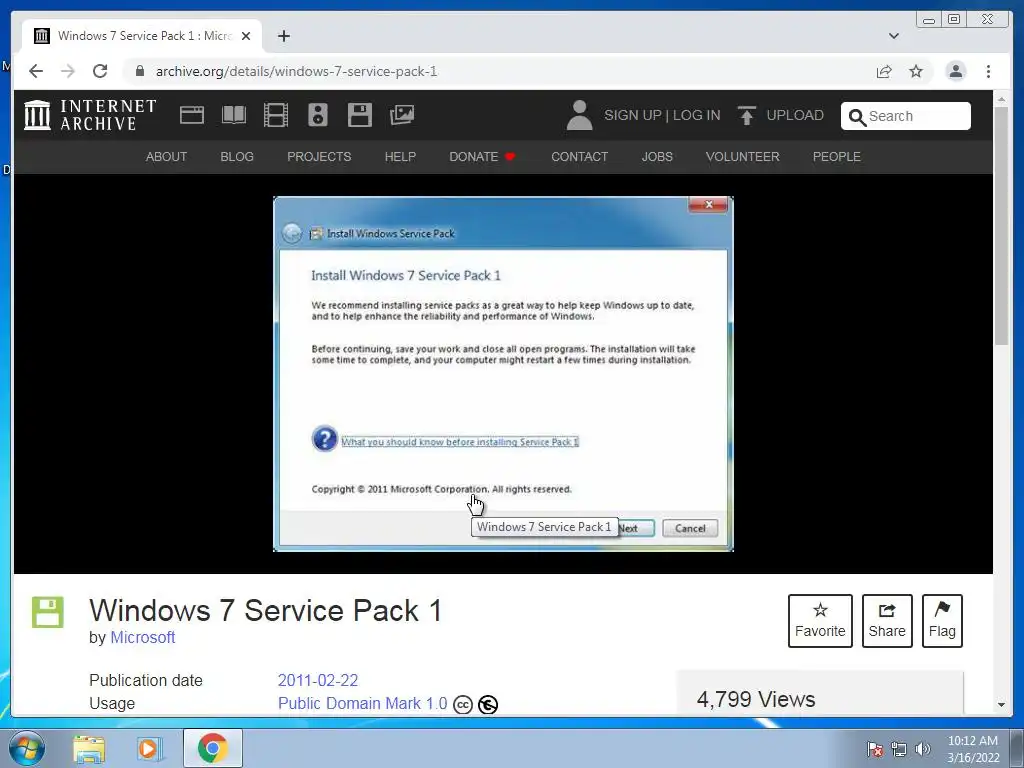Open the Images icon
Screen dimensions: 1024x768
point(402,115)
